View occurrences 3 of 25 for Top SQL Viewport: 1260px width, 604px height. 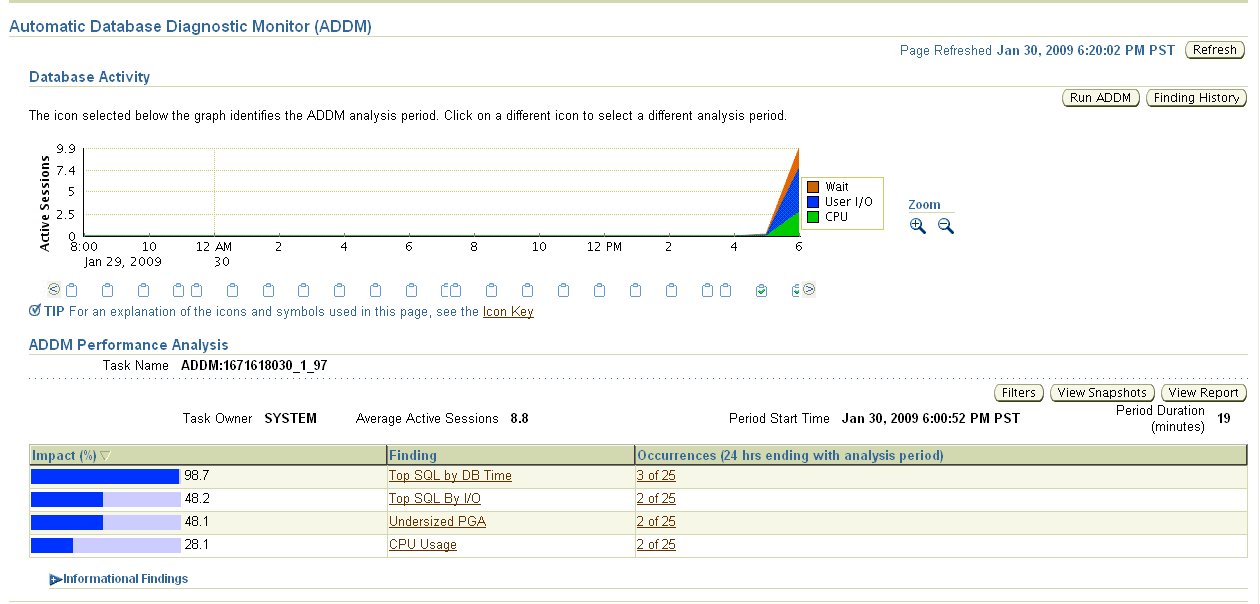655,475
